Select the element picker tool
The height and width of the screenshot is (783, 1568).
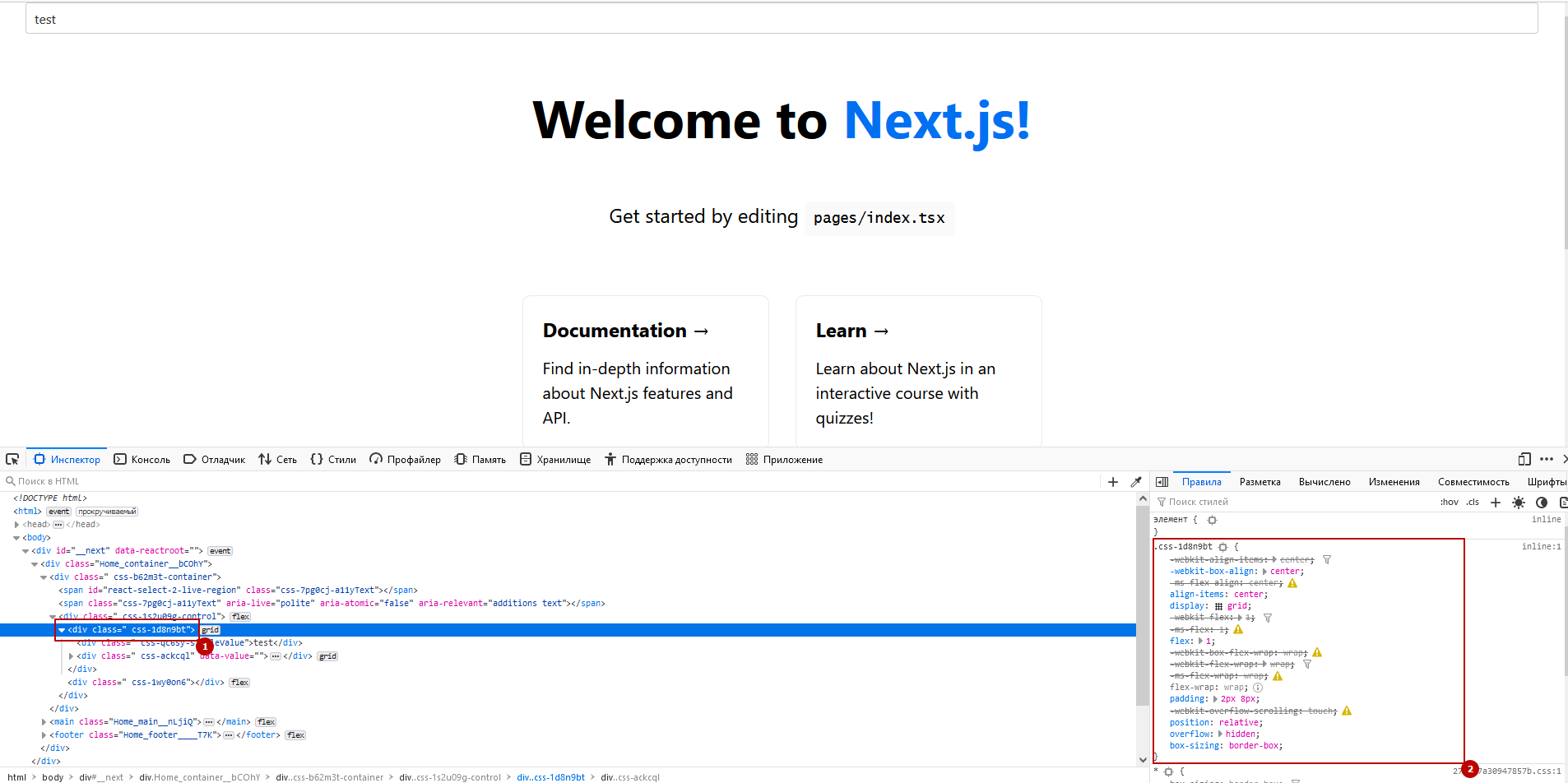12,458
